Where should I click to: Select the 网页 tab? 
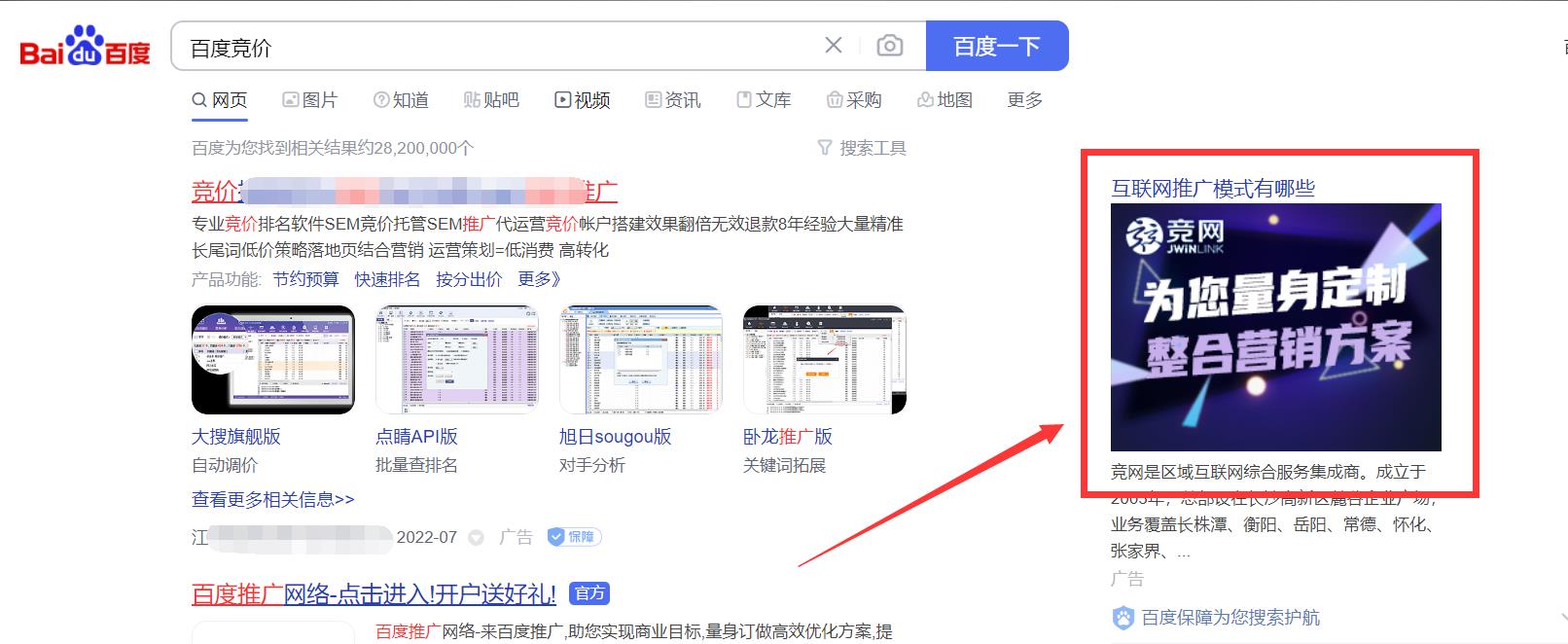[x=220, y=100]
